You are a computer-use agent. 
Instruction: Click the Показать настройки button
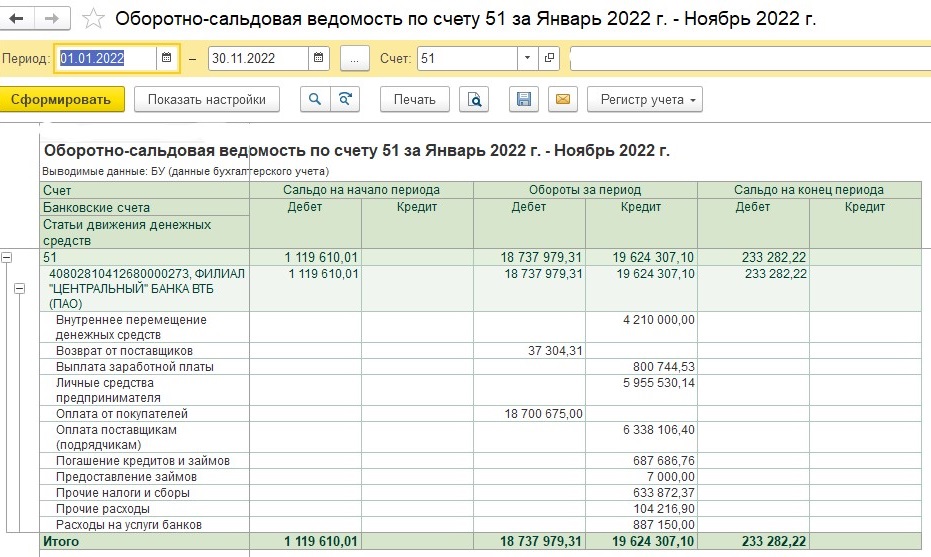tap(207, 99)
